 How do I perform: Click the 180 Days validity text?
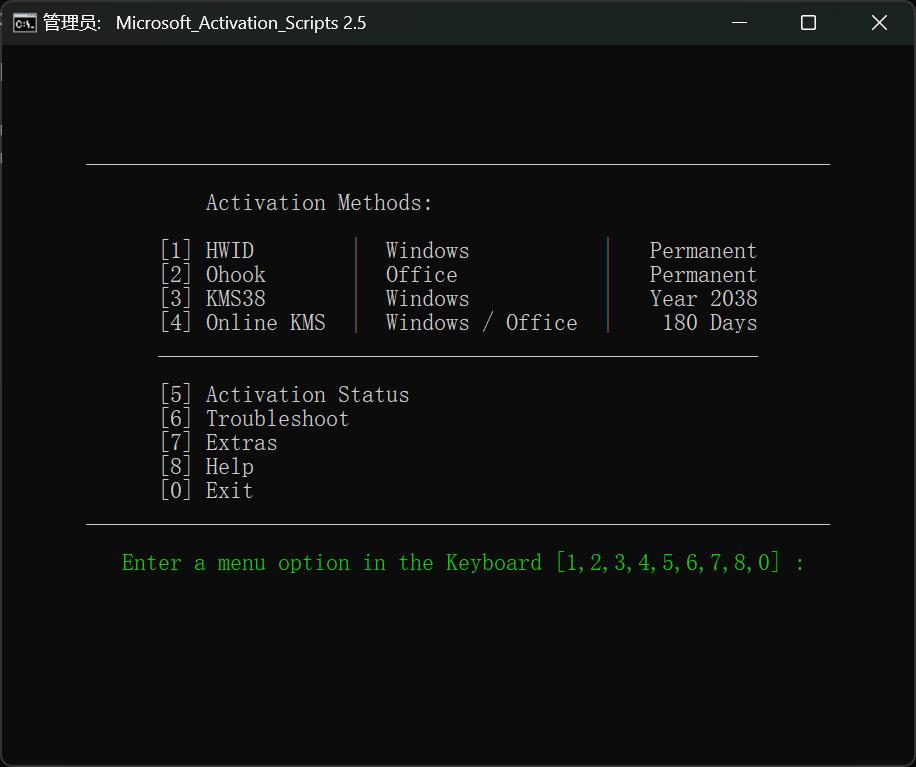click(x=710, y=323)
